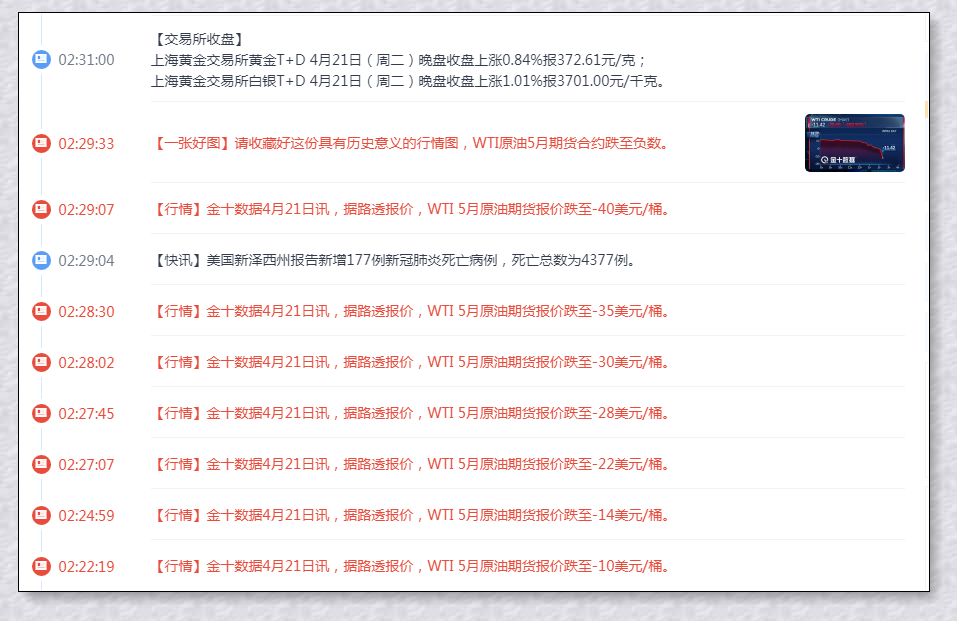The height and width of the screenshot is (621, 957).
Task: Click the 02:27:45 timestamp
Action: (x=86, y=413)
